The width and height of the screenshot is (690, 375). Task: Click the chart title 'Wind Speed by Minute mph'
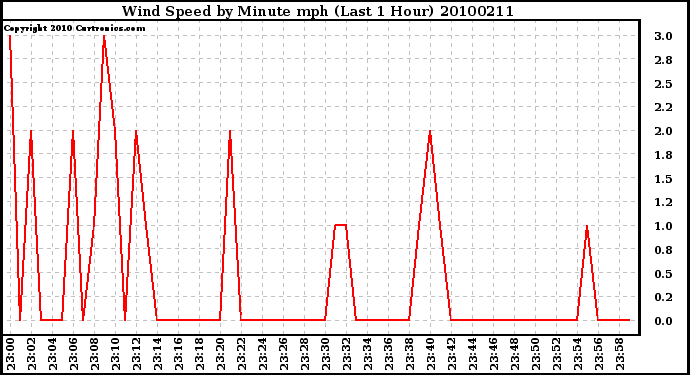click(x=225, y=11)
